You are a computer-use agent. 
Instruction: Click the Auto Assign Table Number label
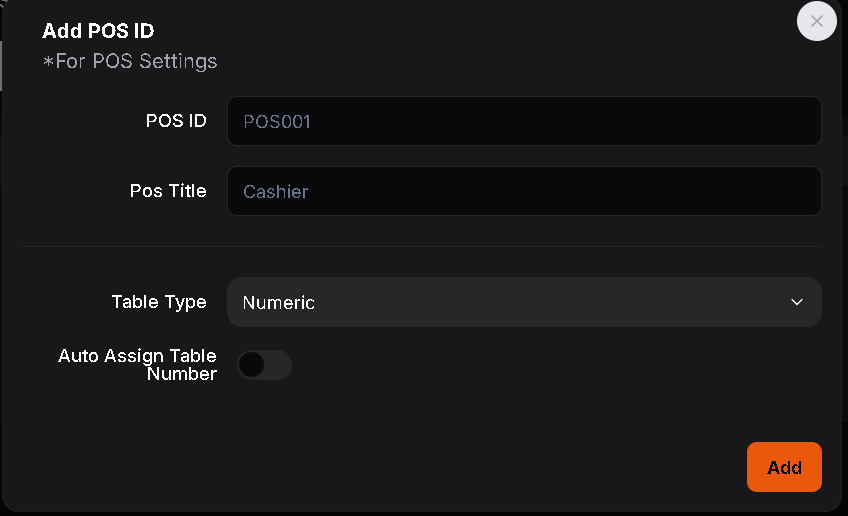pyautogui.click(x=138, y=364)
